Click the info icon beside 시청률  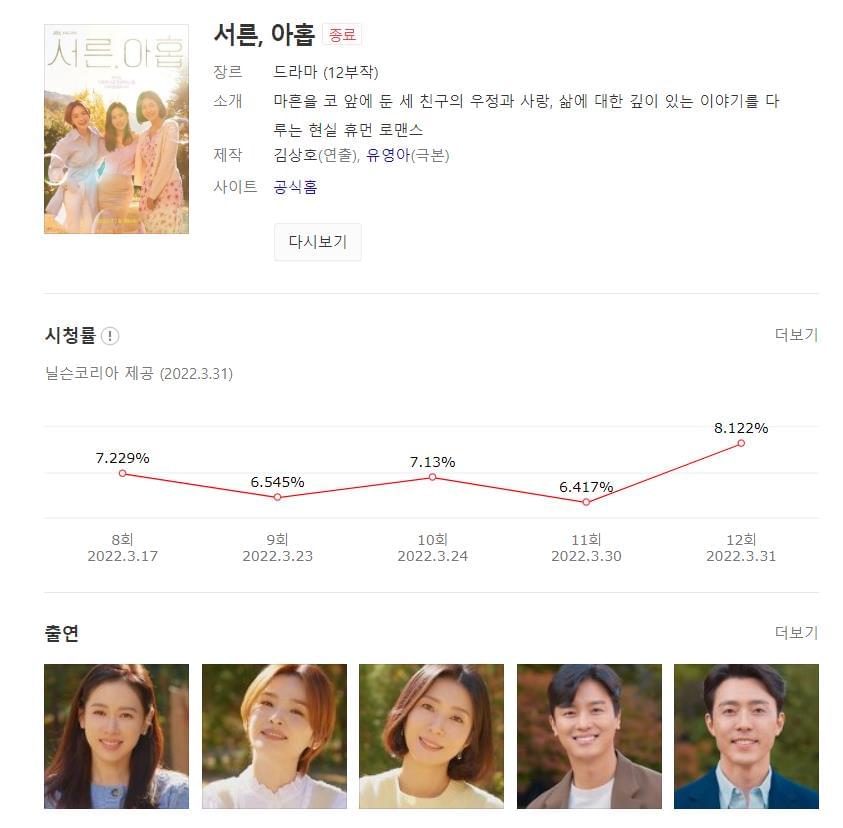point(110,336)
